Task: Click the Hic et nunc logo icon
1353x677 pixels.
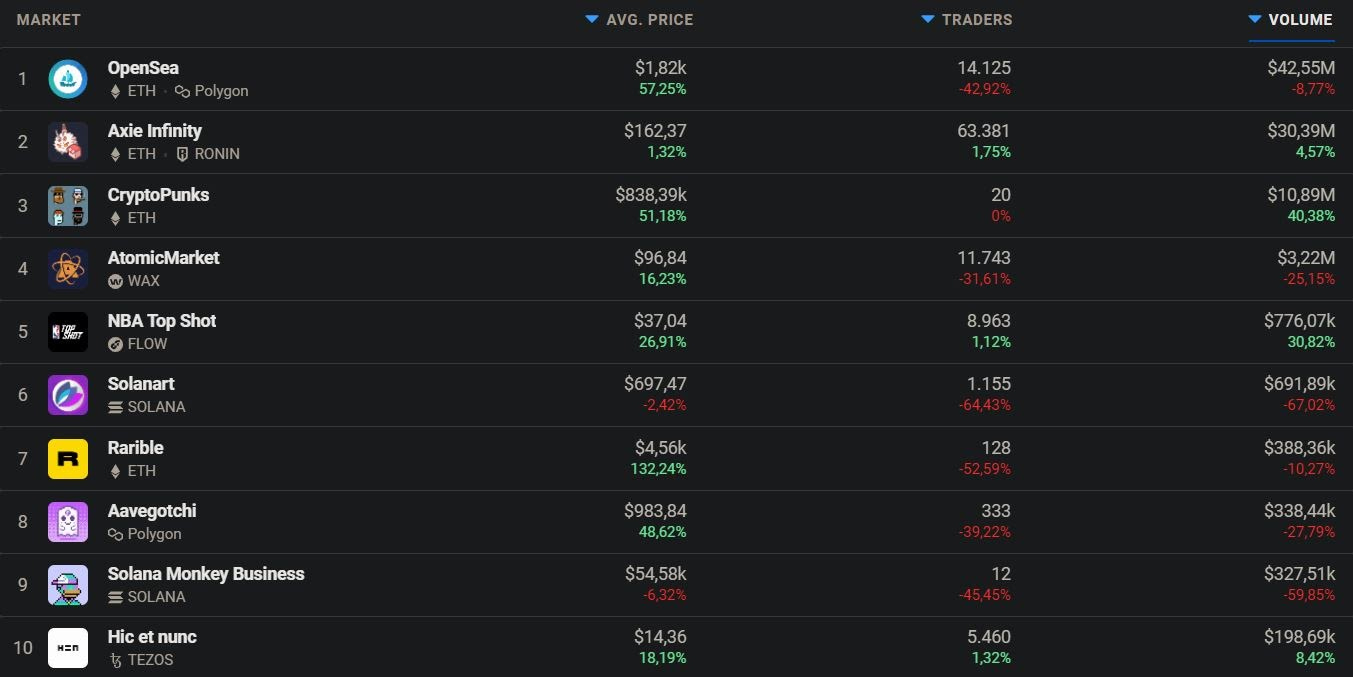Action: pyautogui.click(x=68, y=648)
